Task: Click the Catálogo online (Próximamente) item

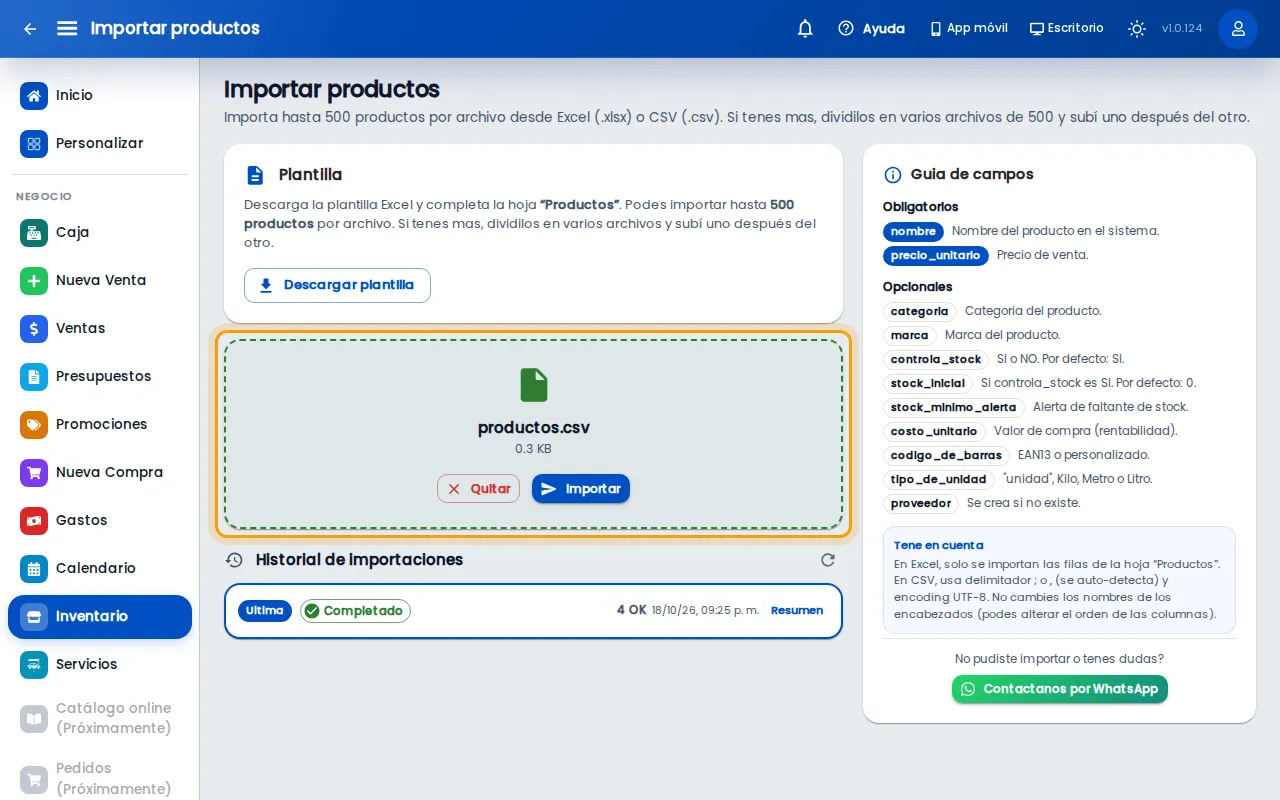Action: (100, 719)
